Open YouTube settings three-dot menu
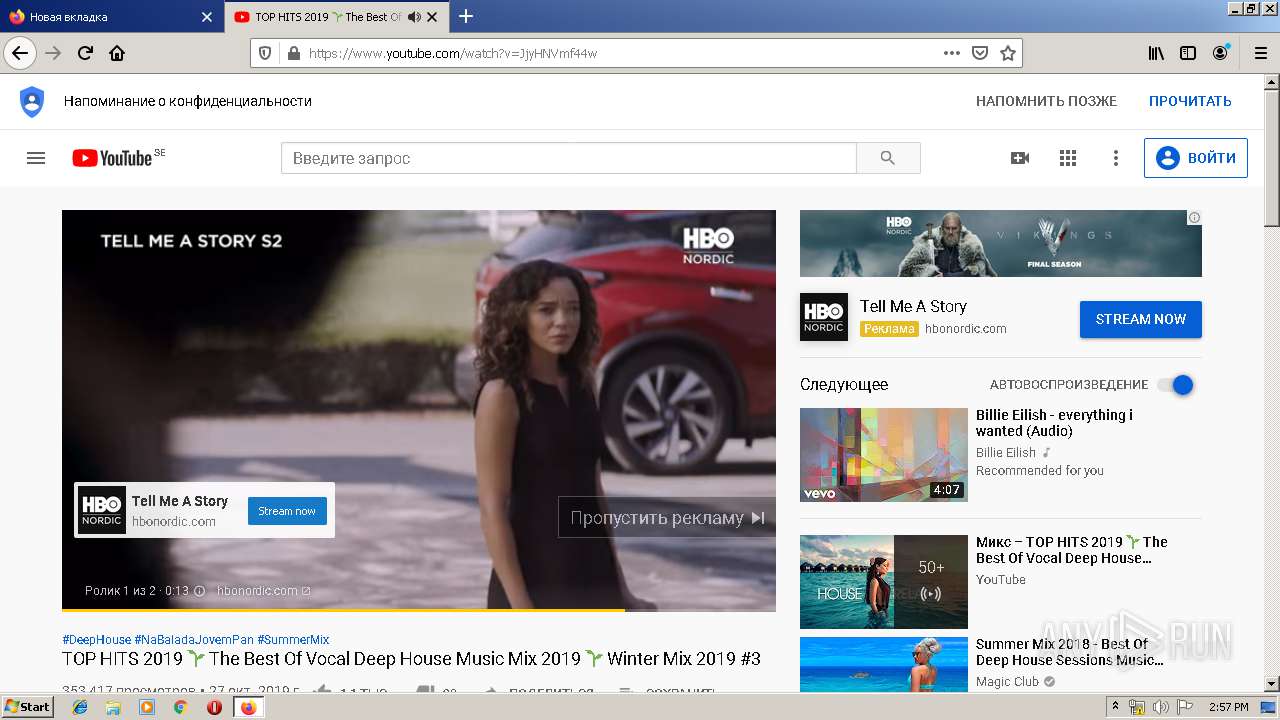This screenshot has width=1280, height=720. click(x=1116, y=158)
